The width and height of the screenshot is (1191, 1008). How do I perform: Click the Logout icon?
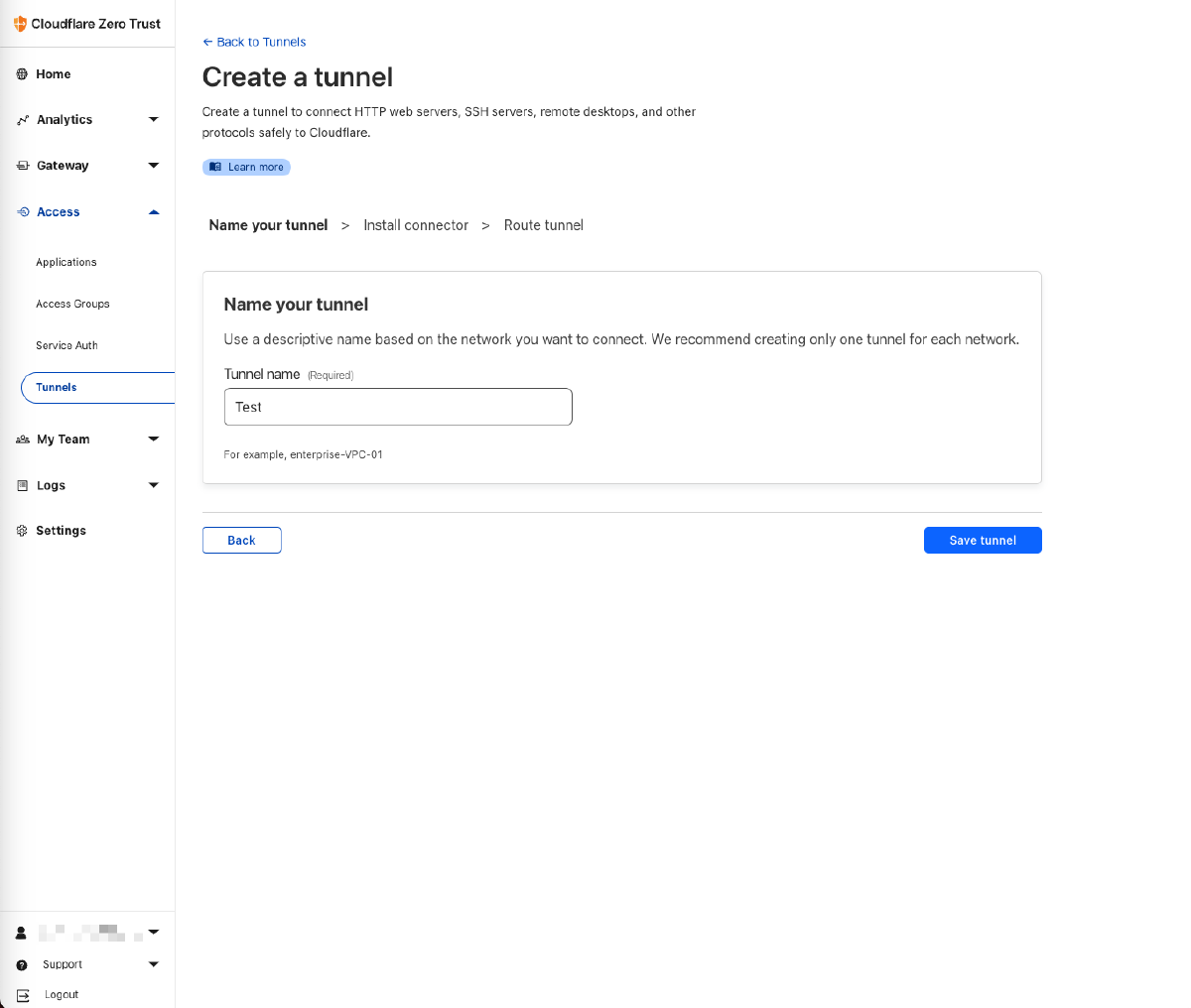point(22,995)
